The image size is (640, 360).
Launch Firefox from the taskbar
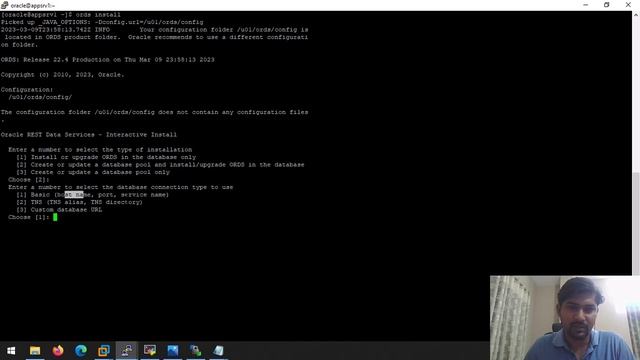click(58, 351)
